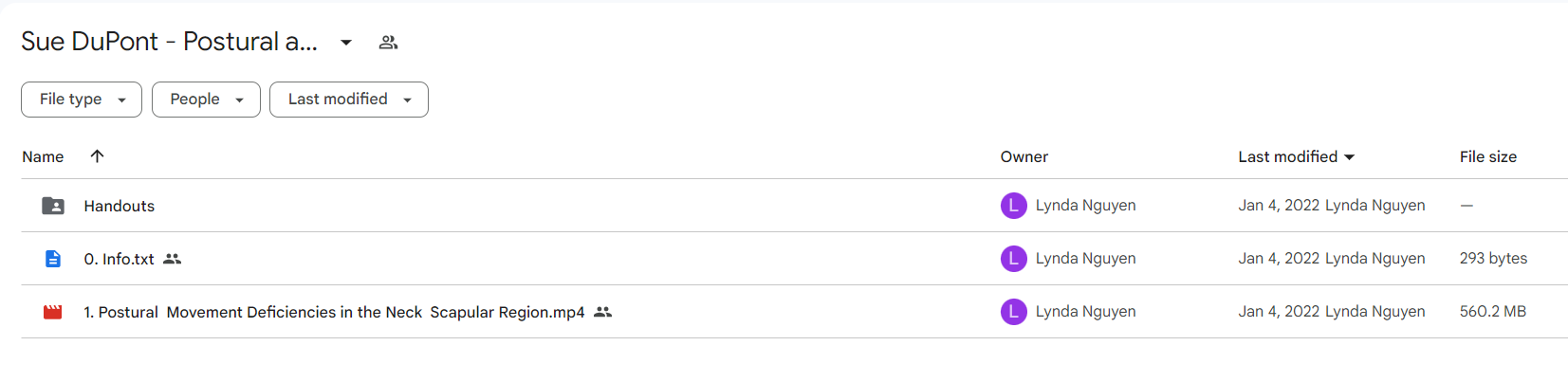This screenshot has height=382, width=1568.
Task: Open the shared folder people icon beside the title
Action: click(x=388, y=43)
